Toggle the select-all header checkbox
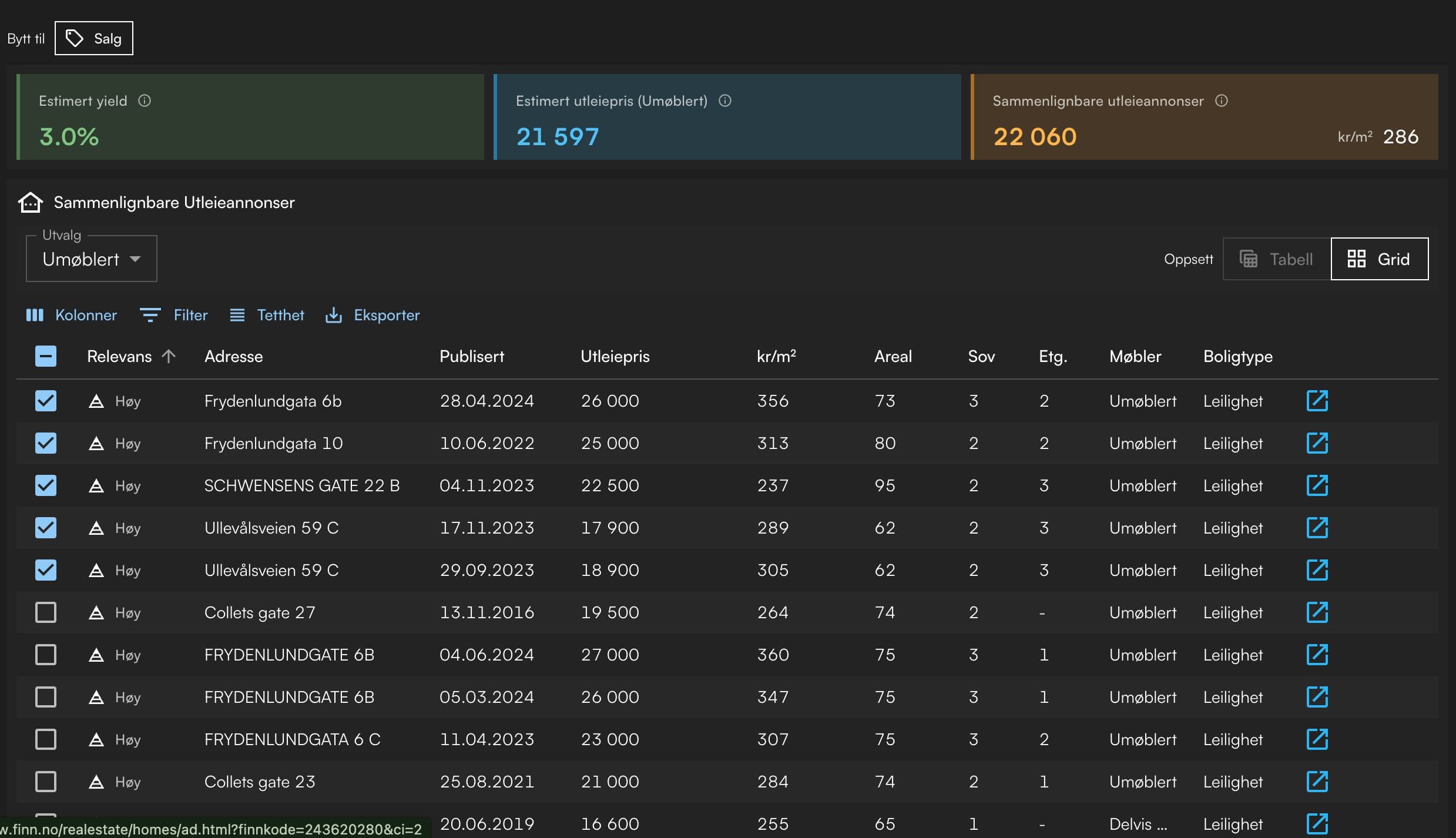Viewport: 1456px width, 838px height. pyautogui.click(x=46, y=356)
